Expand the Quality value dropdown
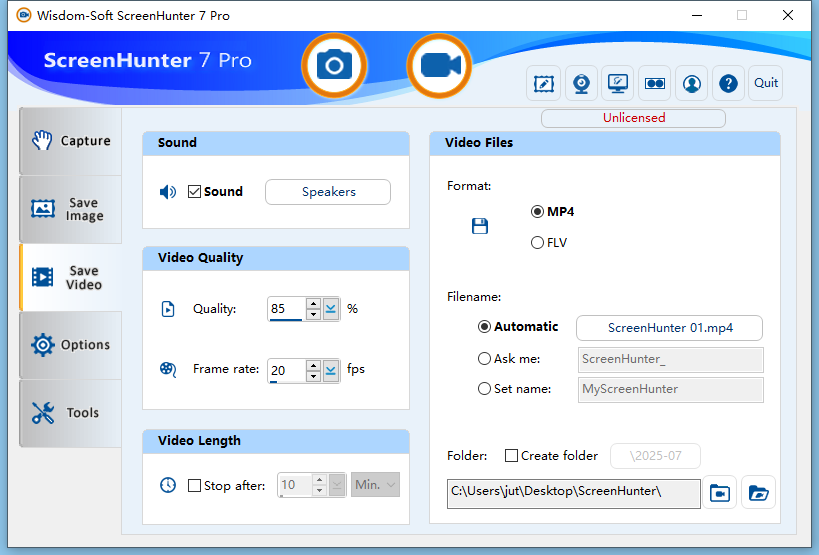 (x=331, y=309)
